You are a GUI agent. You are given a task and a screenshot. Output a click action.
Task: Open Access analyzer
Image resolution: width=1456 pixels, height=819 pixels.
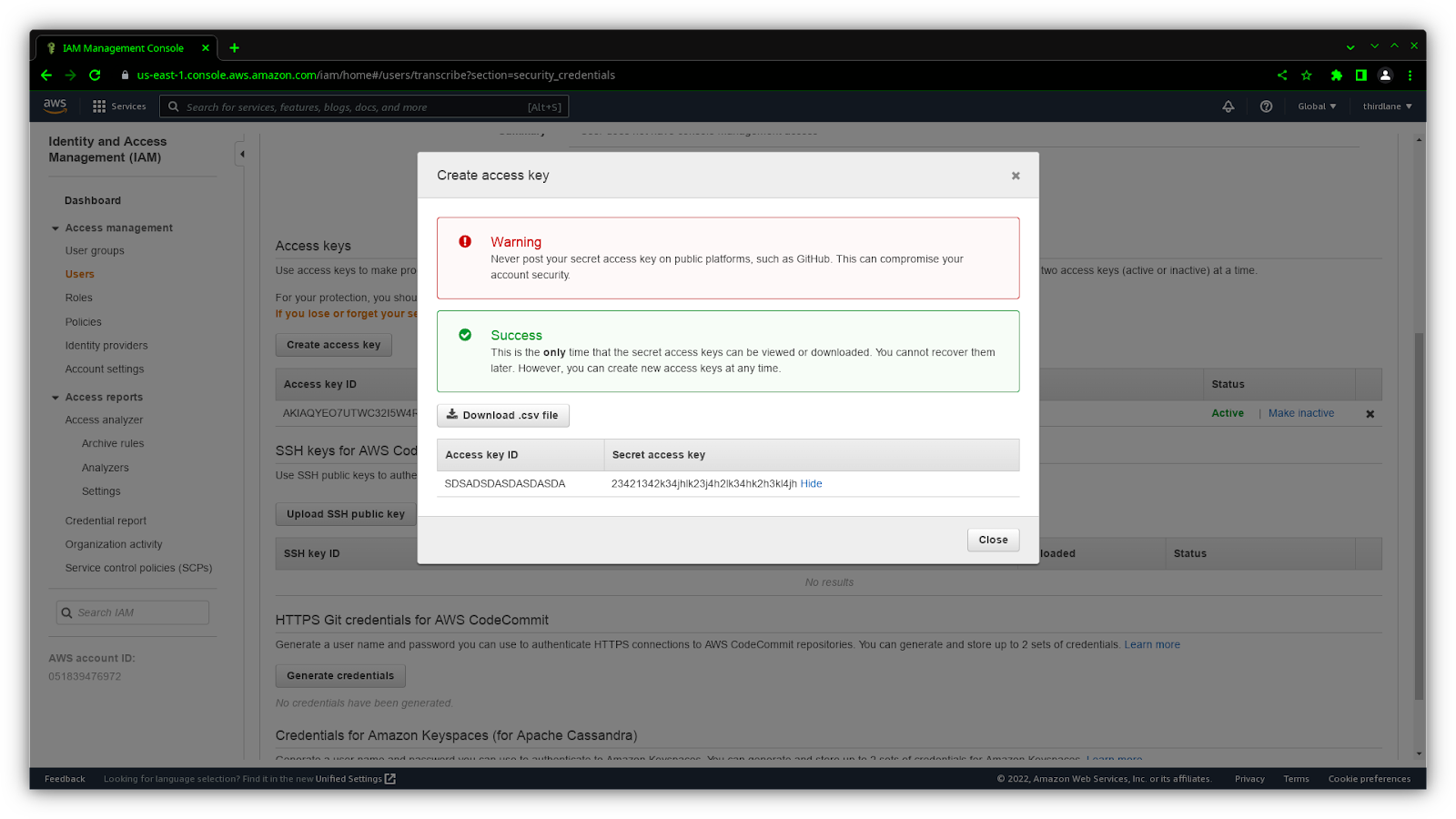(x=104, y=420)
